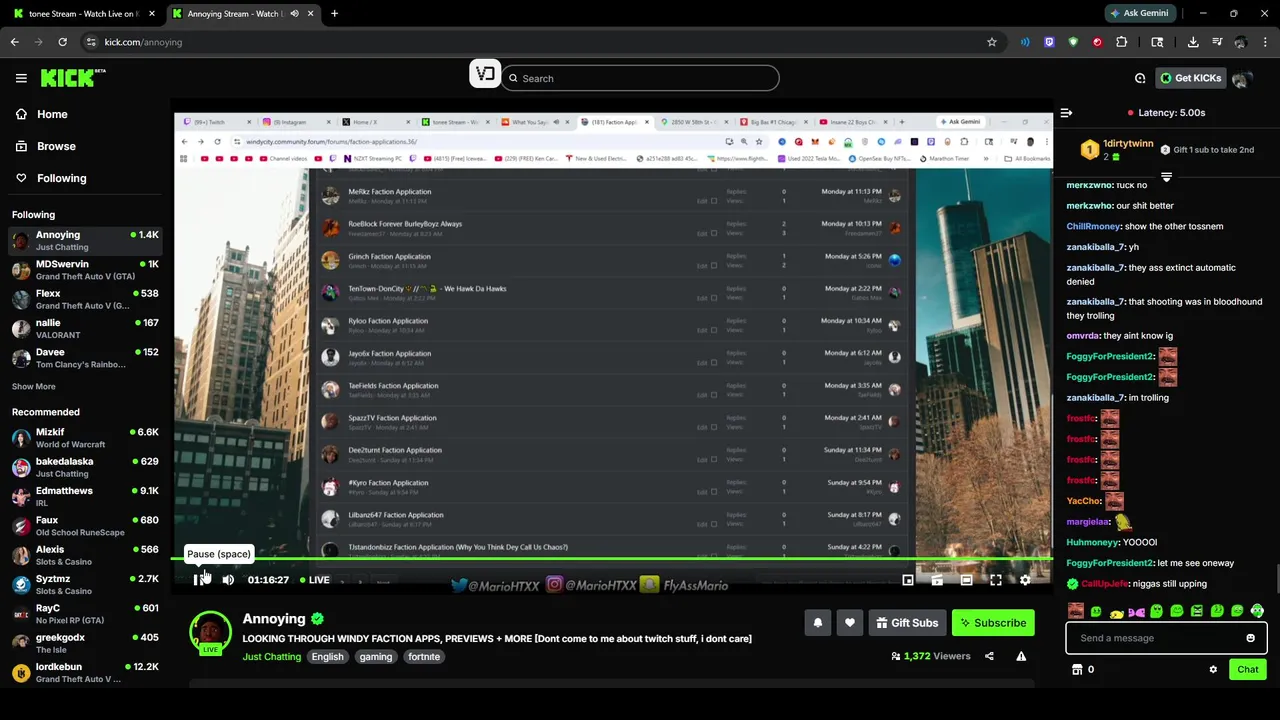The height and width of the screenshot is (720, 1280).
Task: Open Following in sidebar menu
Action: (x=85, y=178)
